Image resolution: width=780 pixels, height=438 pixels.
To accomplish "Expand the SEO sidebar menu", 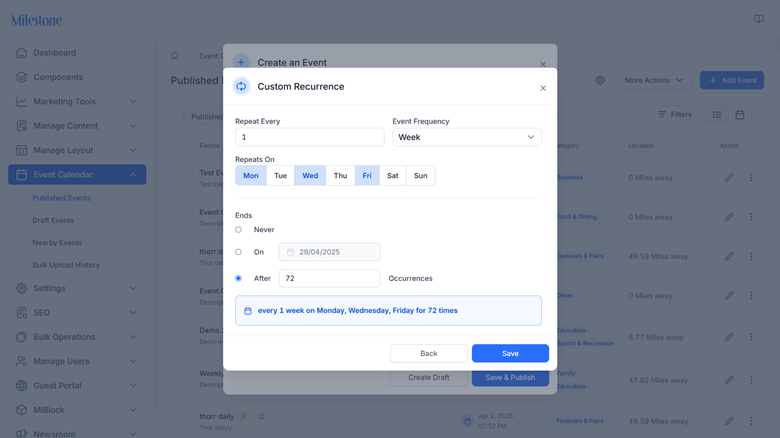I will coord(77,313).
